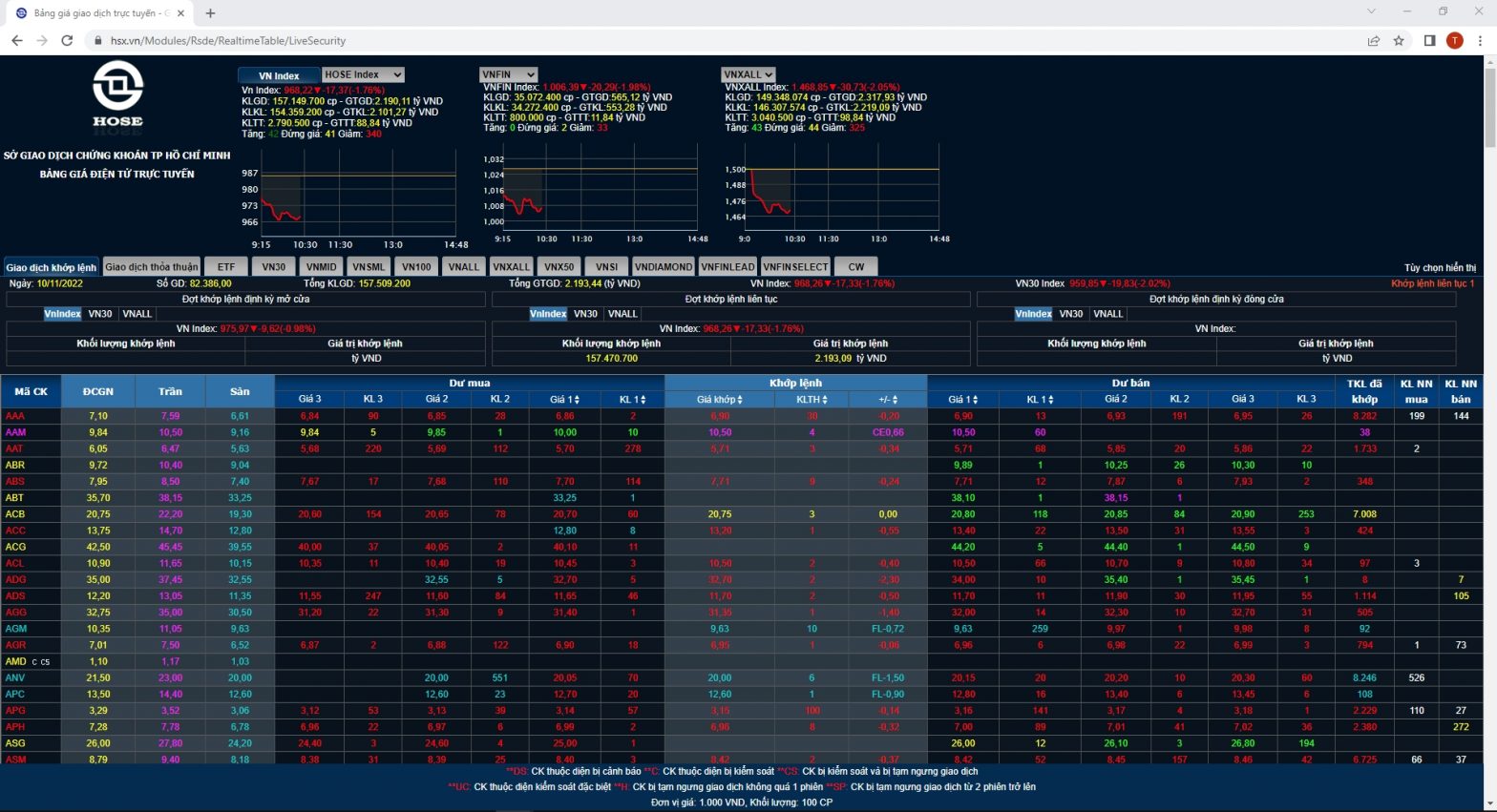Reload the HOSE price board page
This screenshot has height=812, width=1497.
(x=67, y=40)
